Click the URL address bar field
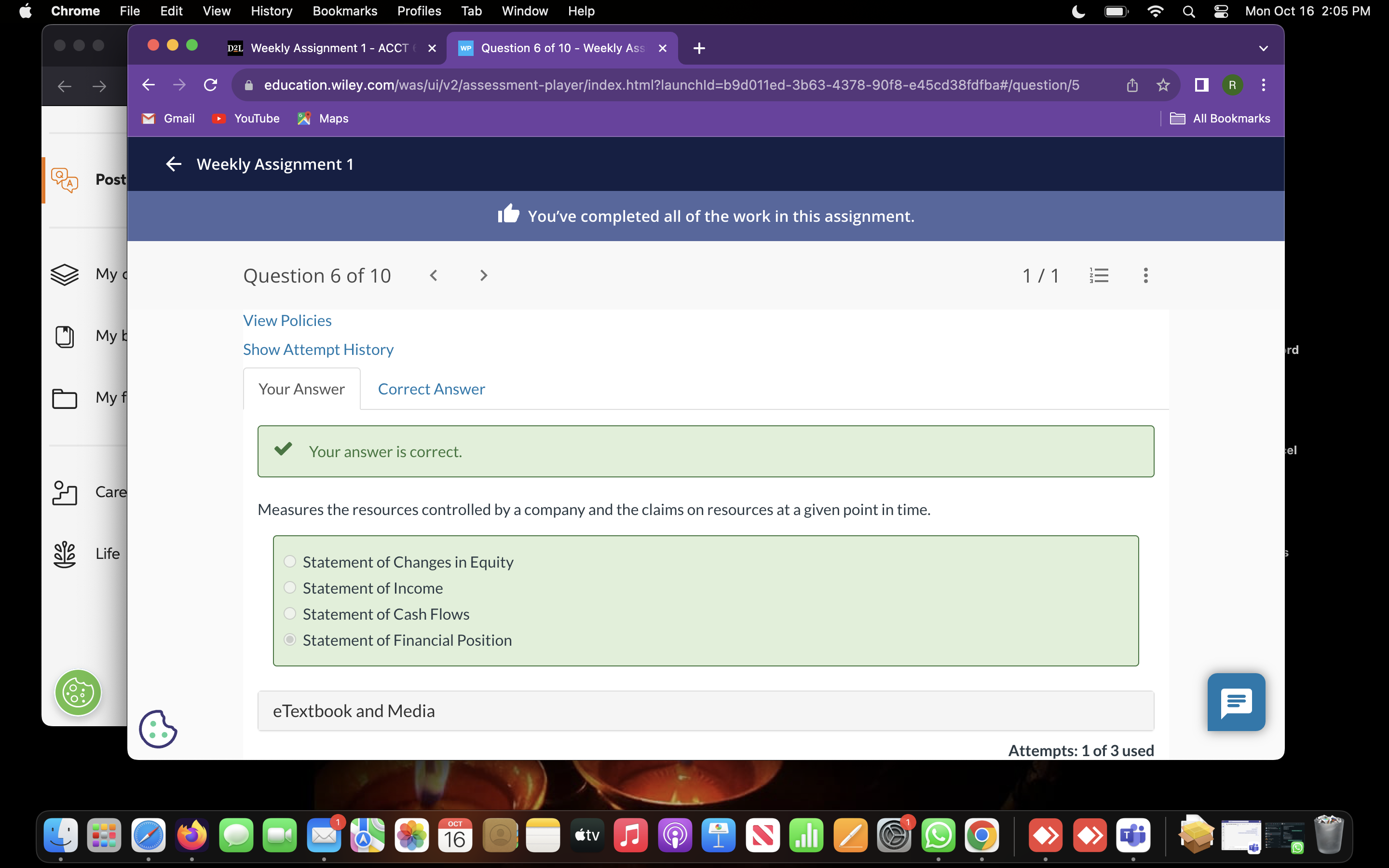The image size is (1389, 868). [x=671, y=85]
